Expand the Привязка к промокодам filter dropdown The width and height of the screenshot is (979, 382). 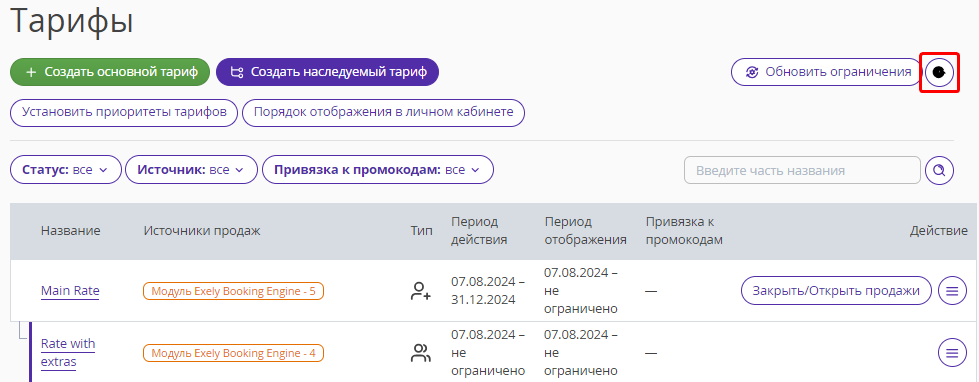pyautogui.click(x=378, y=170)
